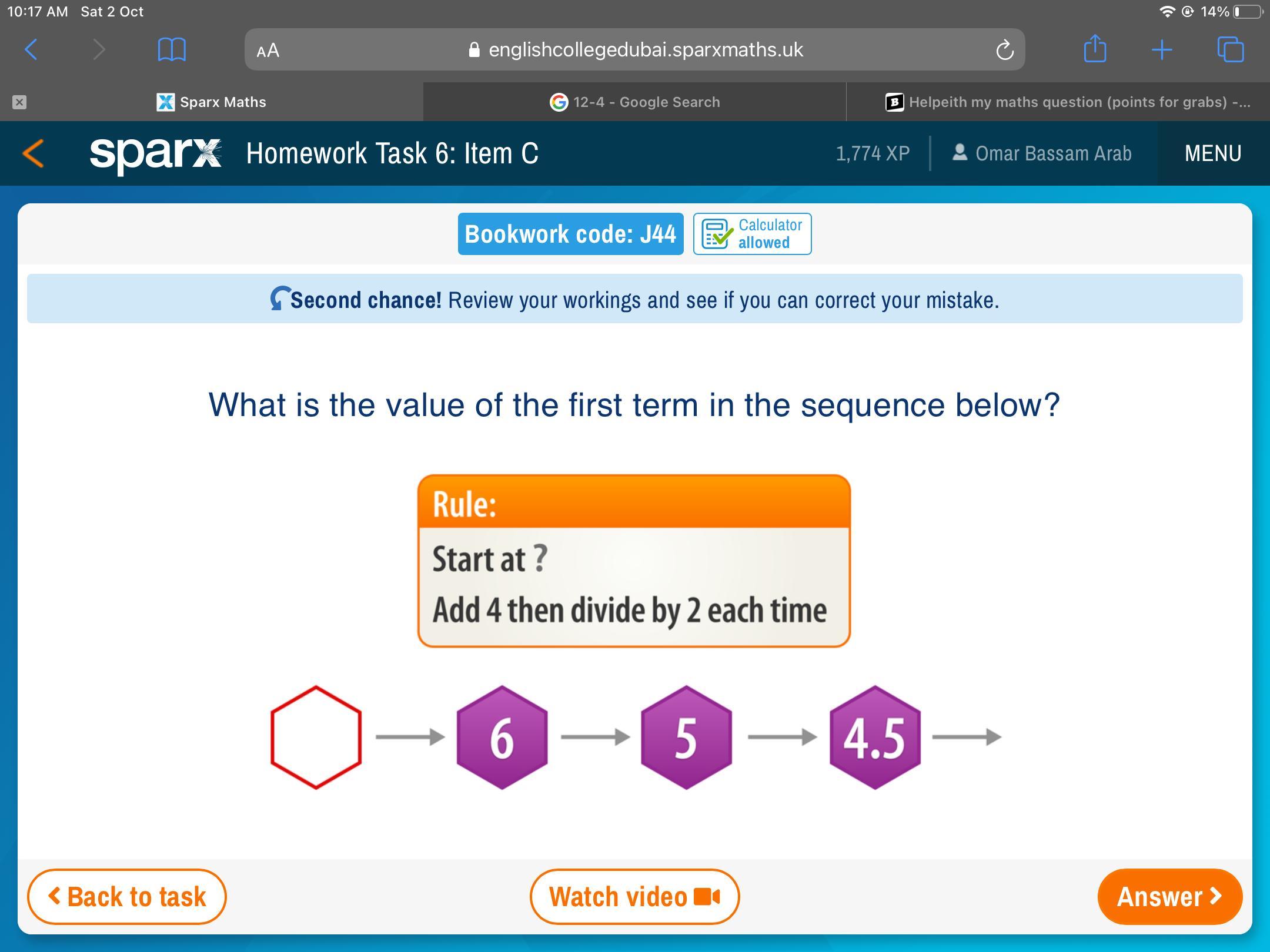Click the Sparx logo

point(155,153)
